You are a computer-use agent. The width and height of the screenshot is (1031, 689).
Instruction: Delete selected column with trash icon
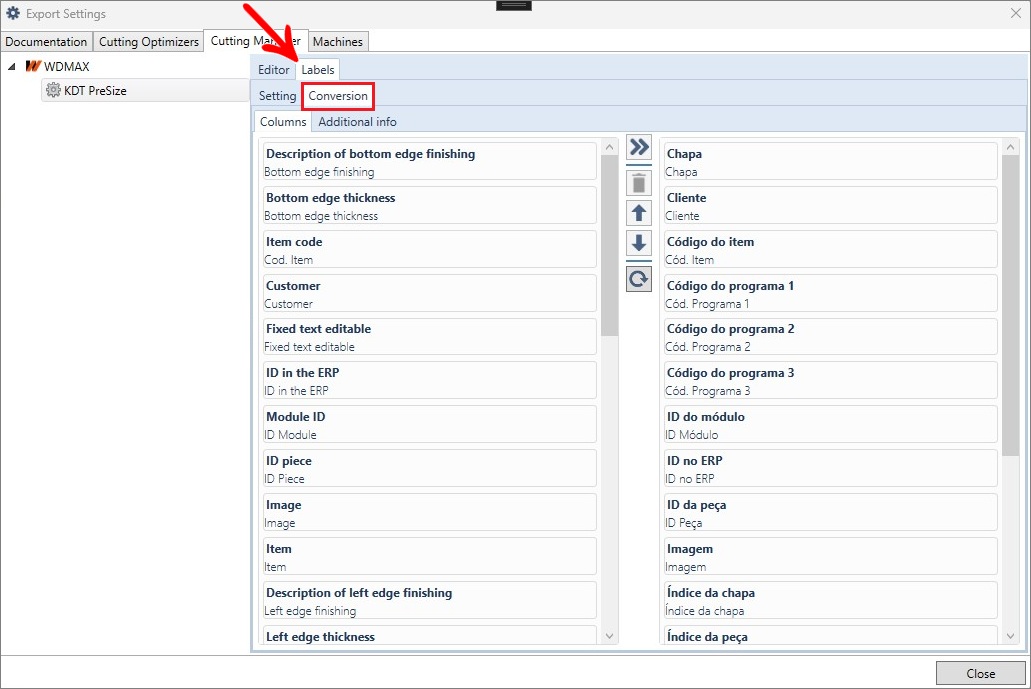[x=638, y=183]
